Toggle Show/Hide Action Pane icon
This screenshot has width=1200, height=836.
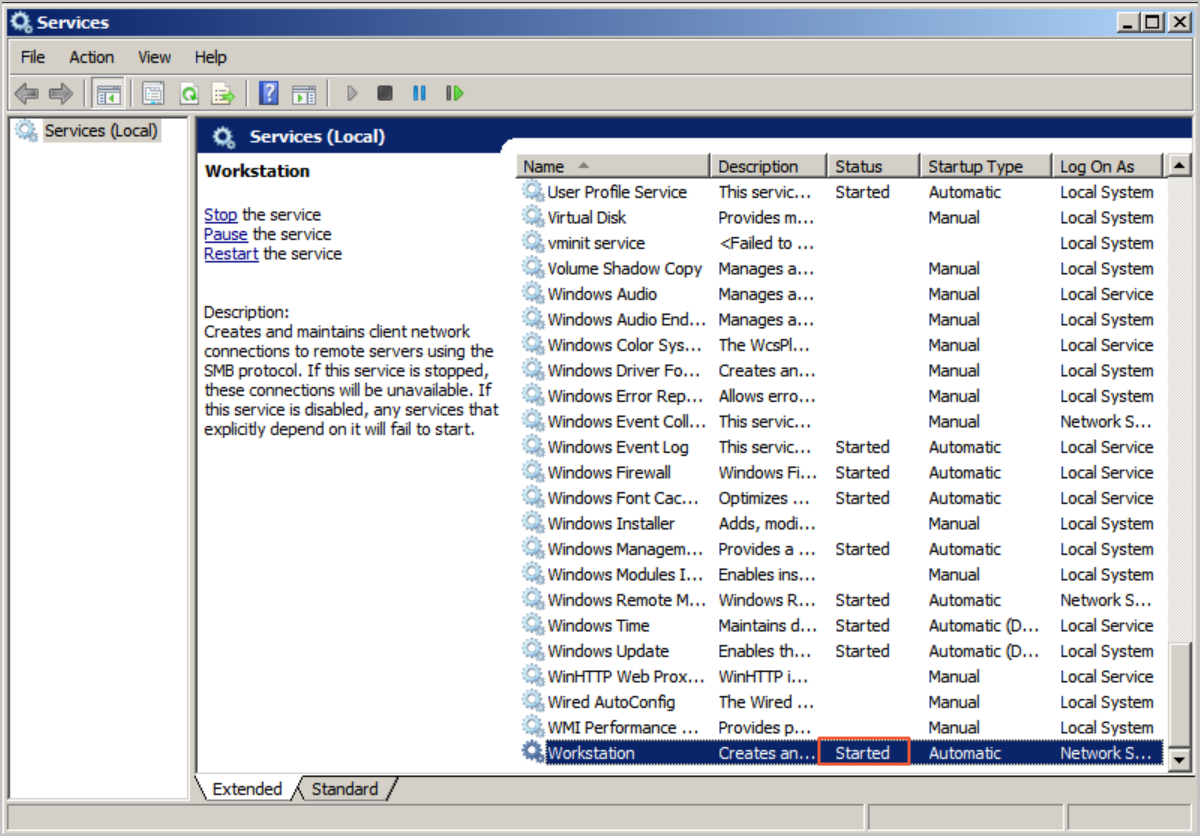coord(304,94)
